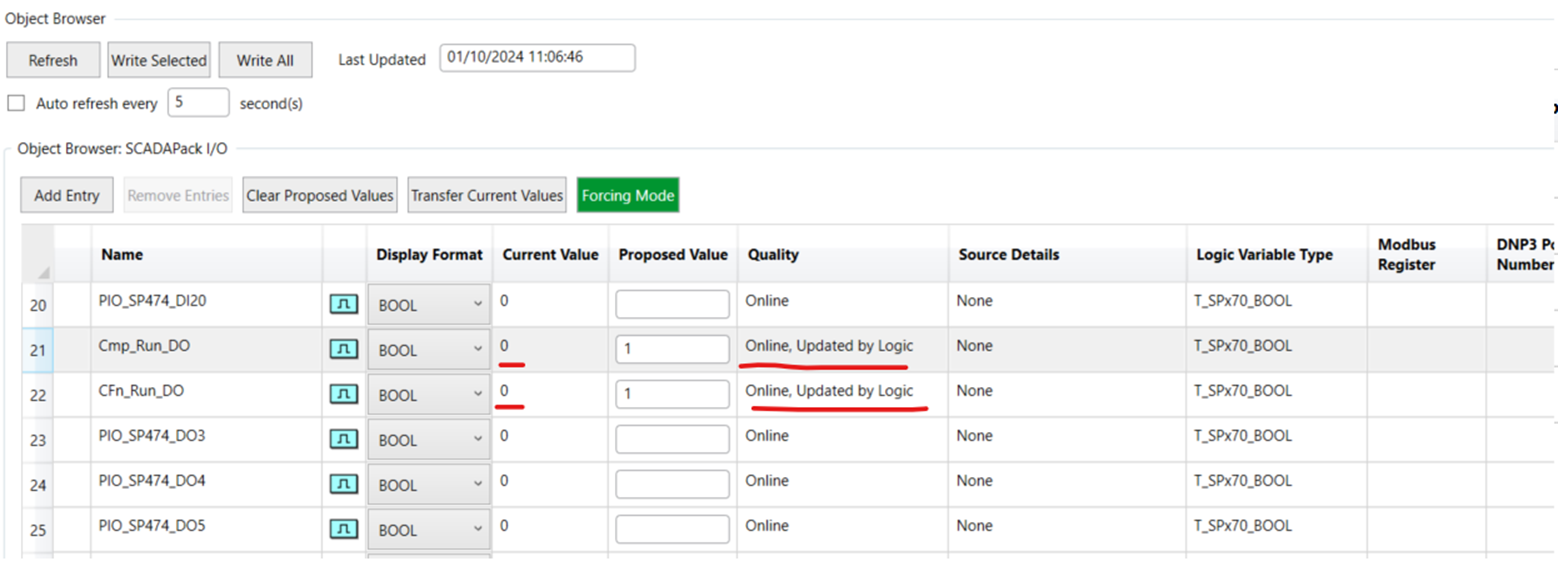Click the waveform icon for PIO_SP474_DO5
This screenshot has width=1558, height=561.
344,529
